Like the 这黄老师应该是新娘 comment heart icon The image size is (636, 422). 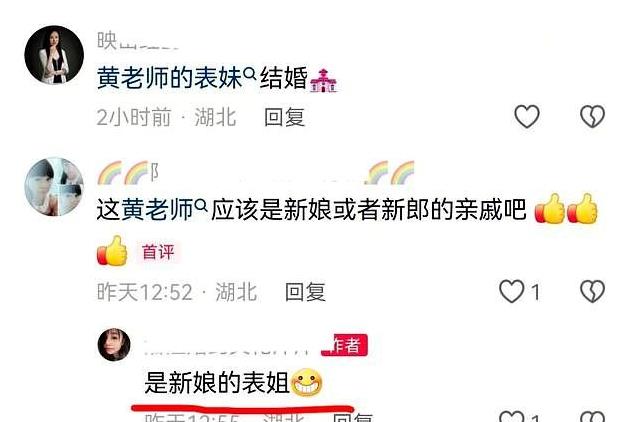[x=511, y=291]
